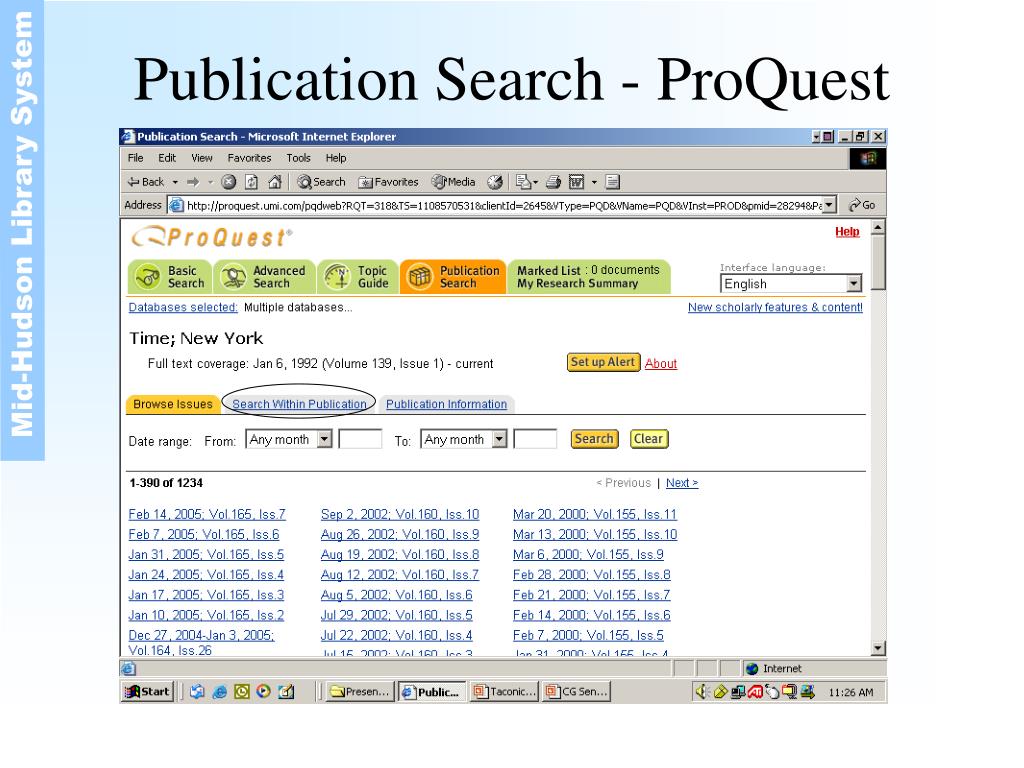Click the About link

[661, 364]
